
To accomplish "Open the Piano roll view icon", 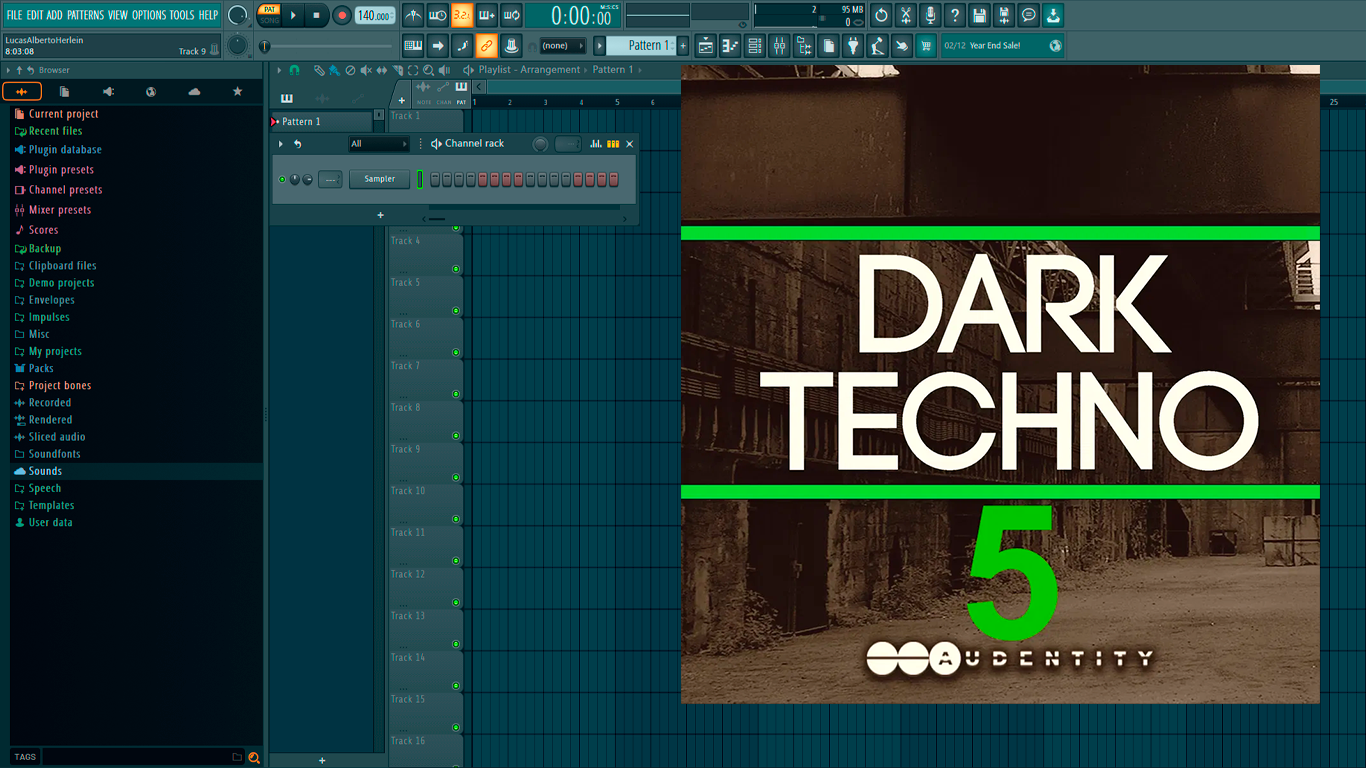I will [730, 45].
